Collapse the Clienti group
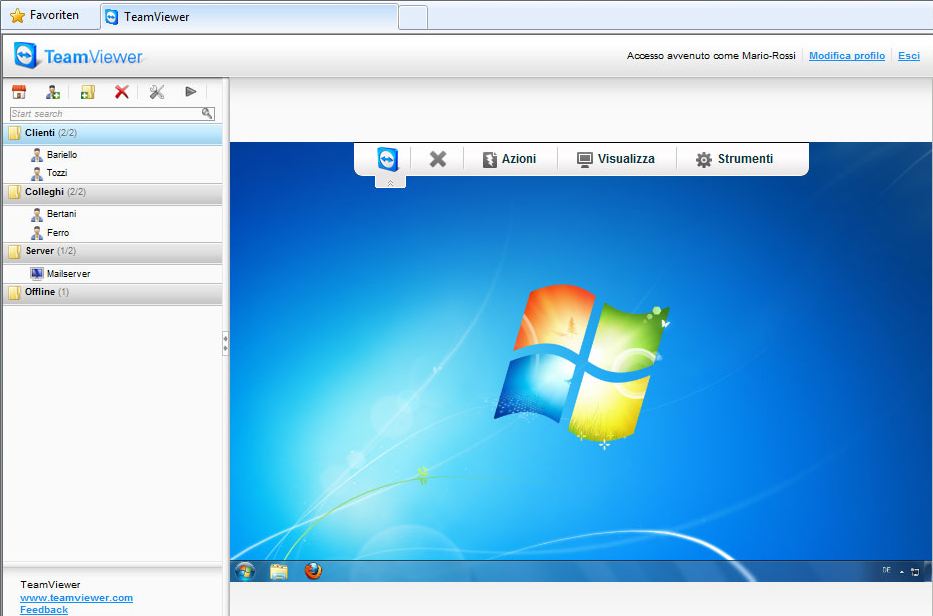The image size is (933, 616). pos(112,133)
